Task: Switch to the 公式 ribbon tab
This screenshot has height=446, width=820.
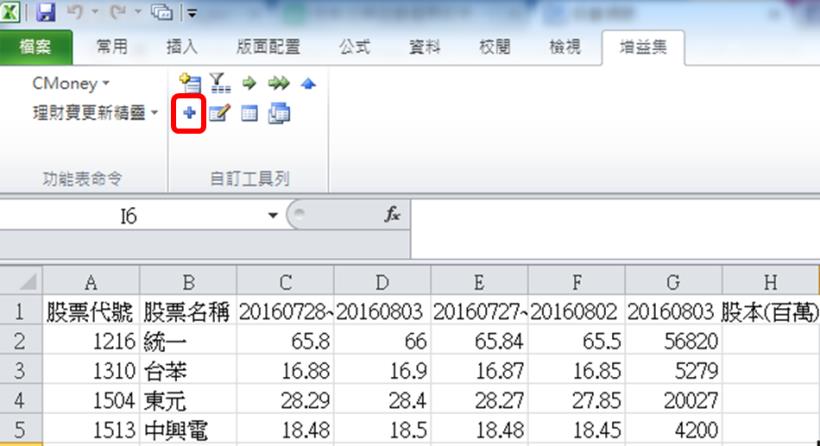Action: tap(355, 47)
